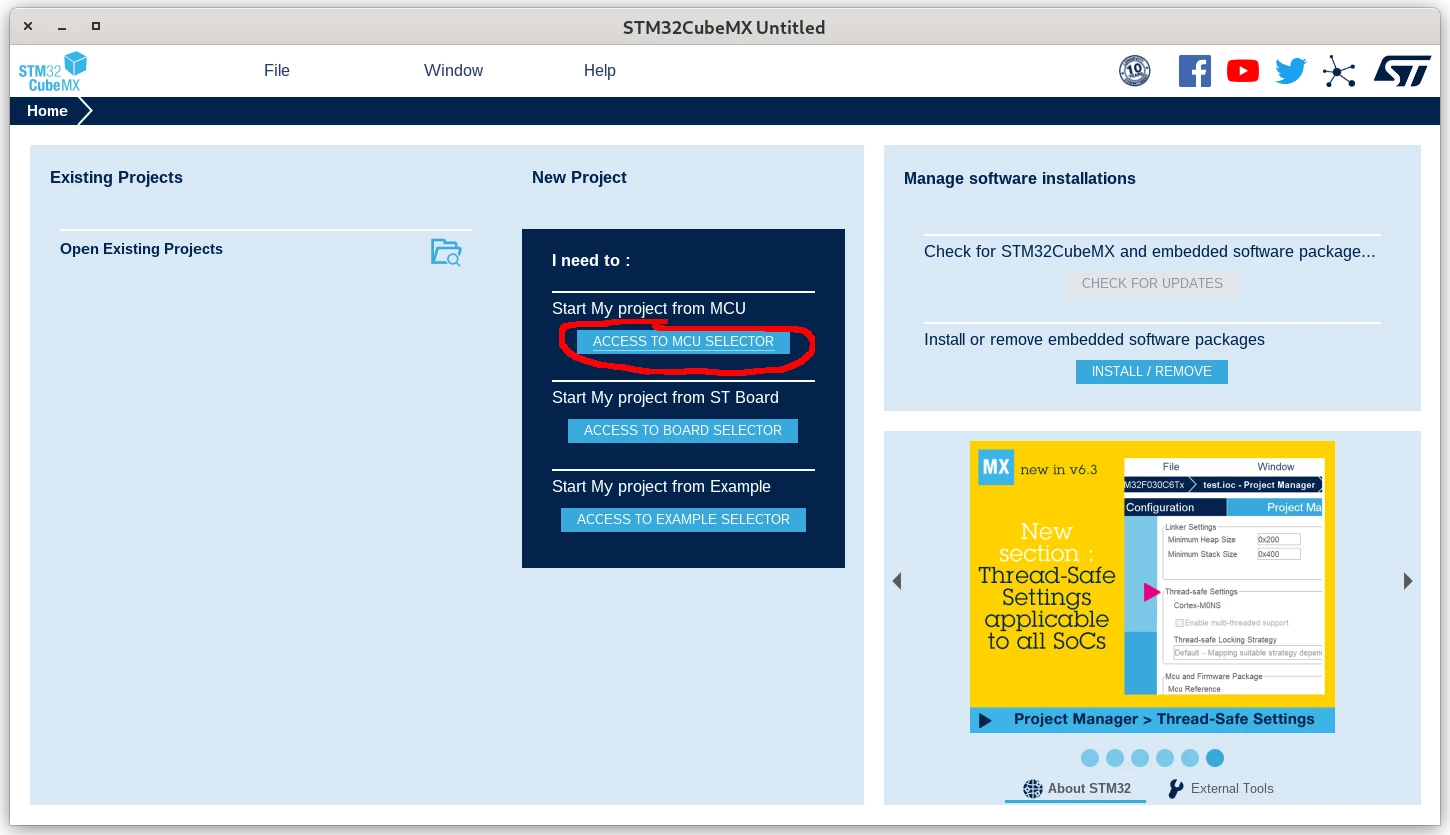Click the "New Project" heading
Viewport: 1450px width, 835px height.
[x=579, y=178]
